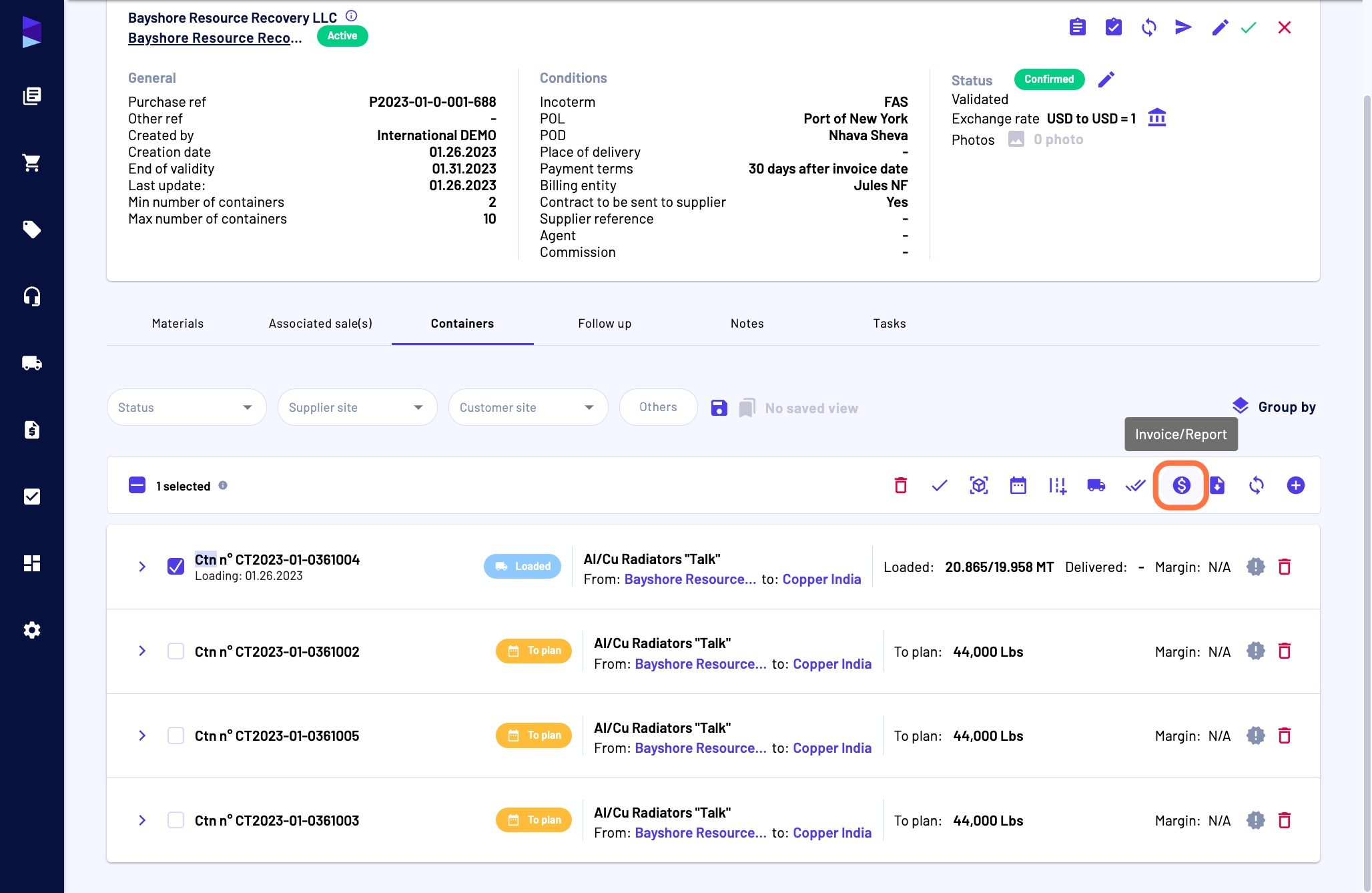Click the Group by button
Viewport: 1372px width, 893px height.
click(x=1273, y=406)
